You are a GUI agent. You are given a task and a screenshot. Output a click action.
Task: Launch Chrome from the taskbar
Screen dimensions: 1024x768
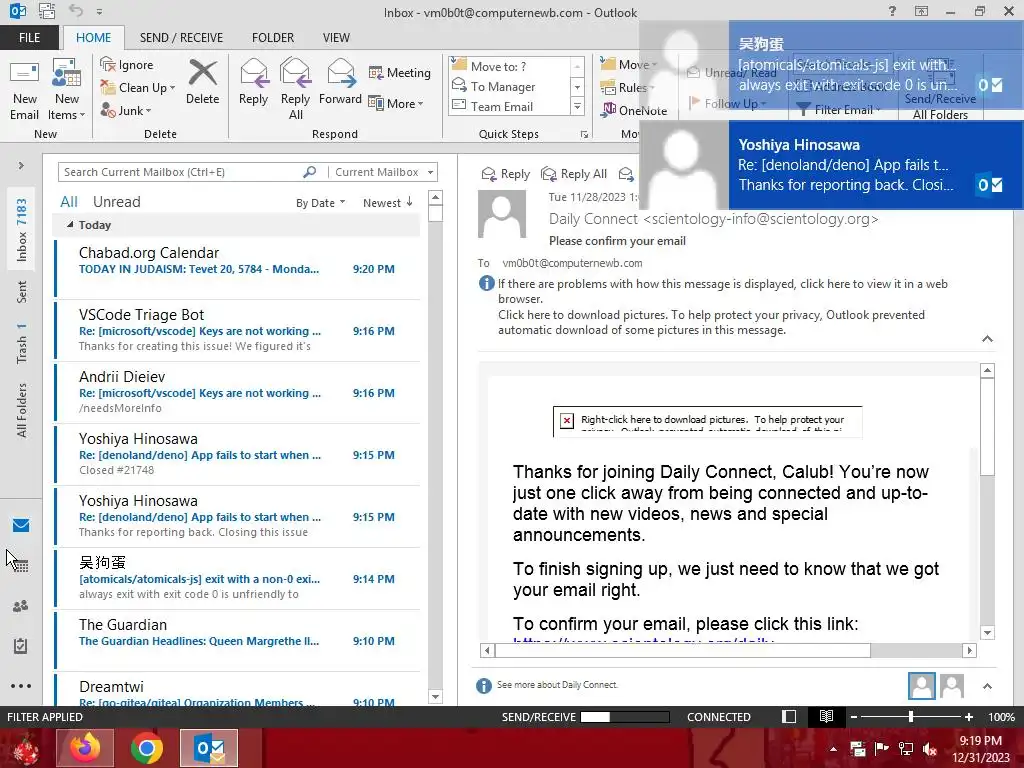coord(147,748)
